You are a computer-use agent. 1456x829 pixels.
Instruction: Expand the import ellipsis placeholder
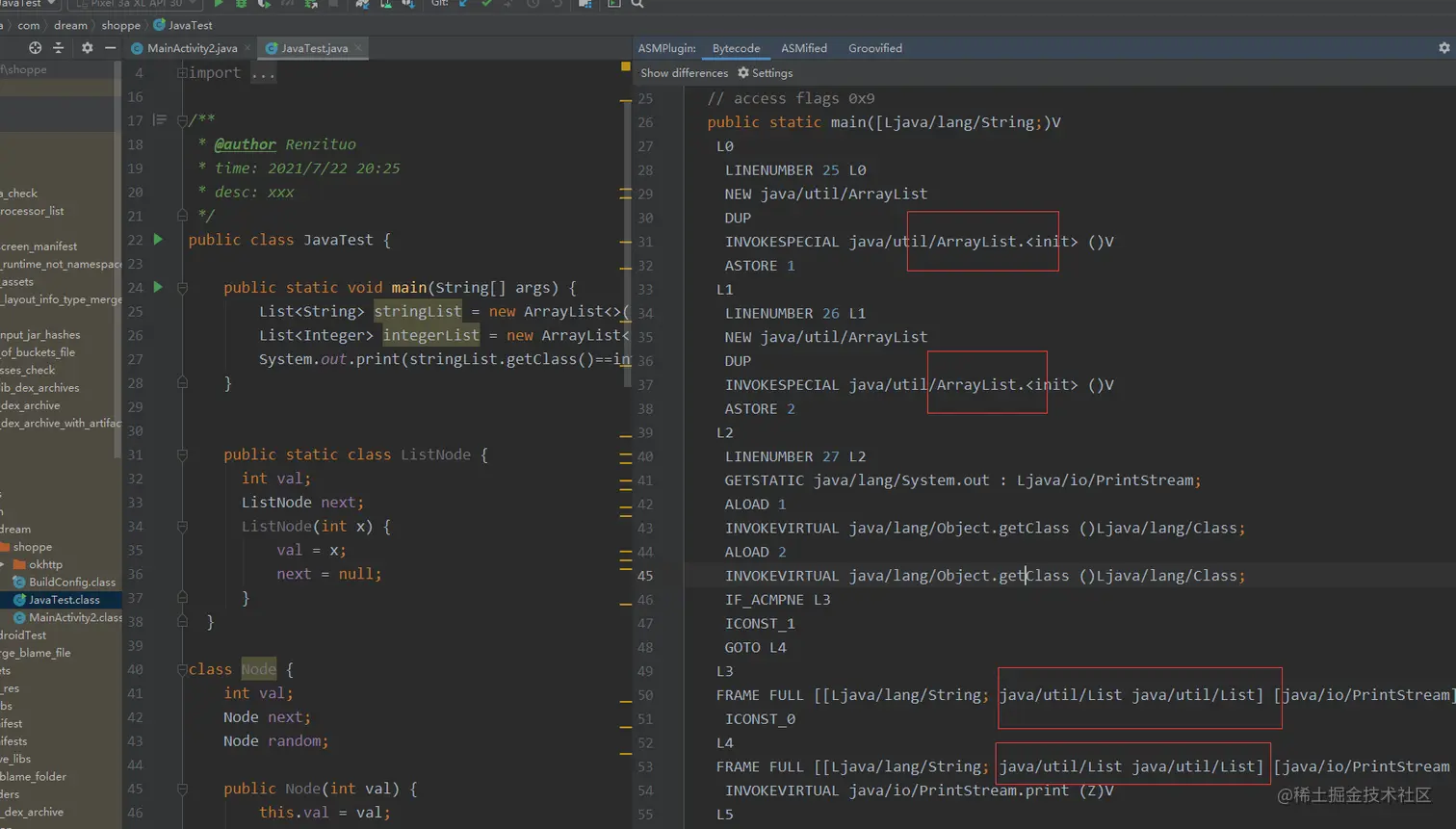pos(263,73)
